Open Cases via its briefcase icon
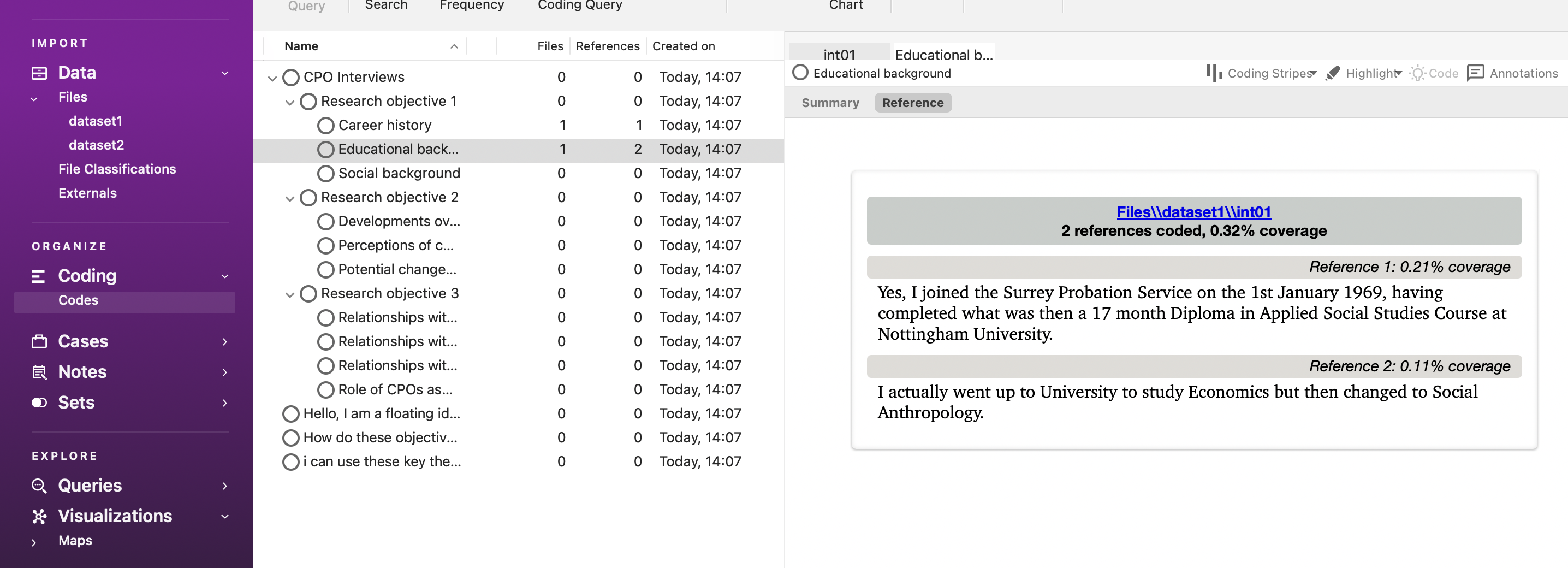 pyautogui.click(x=39, y=341)
